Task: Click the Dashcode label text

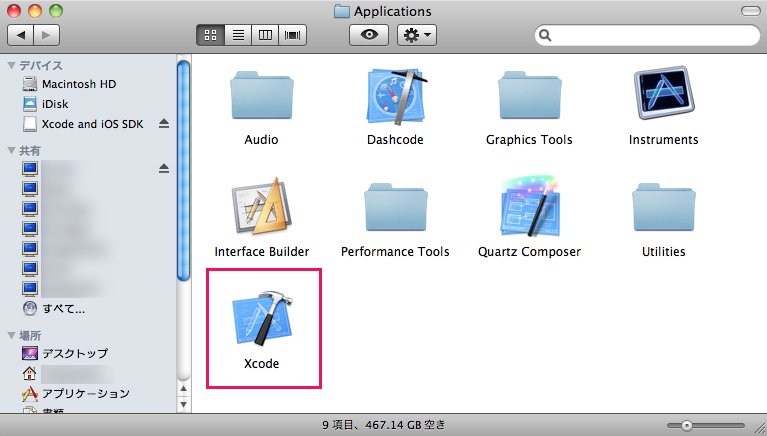Action: (395, 139)
